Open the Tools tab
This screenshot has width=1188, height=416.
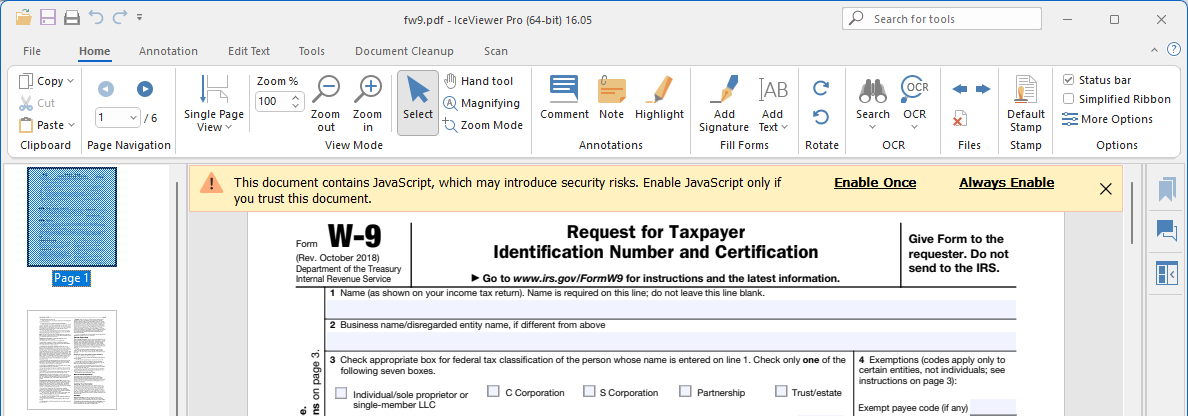[x=311, y=52]
